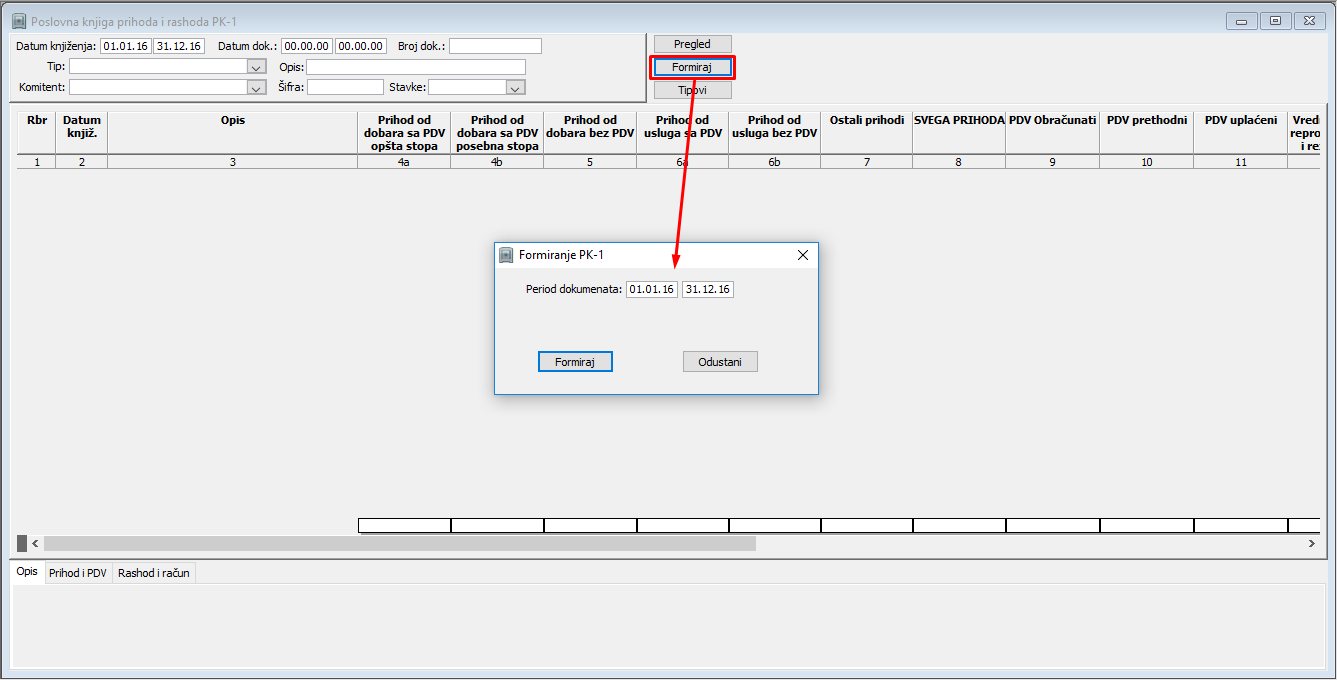
Task: Click the Formiranje PK-1 dialog title icon
Action: tap(506, 255)
